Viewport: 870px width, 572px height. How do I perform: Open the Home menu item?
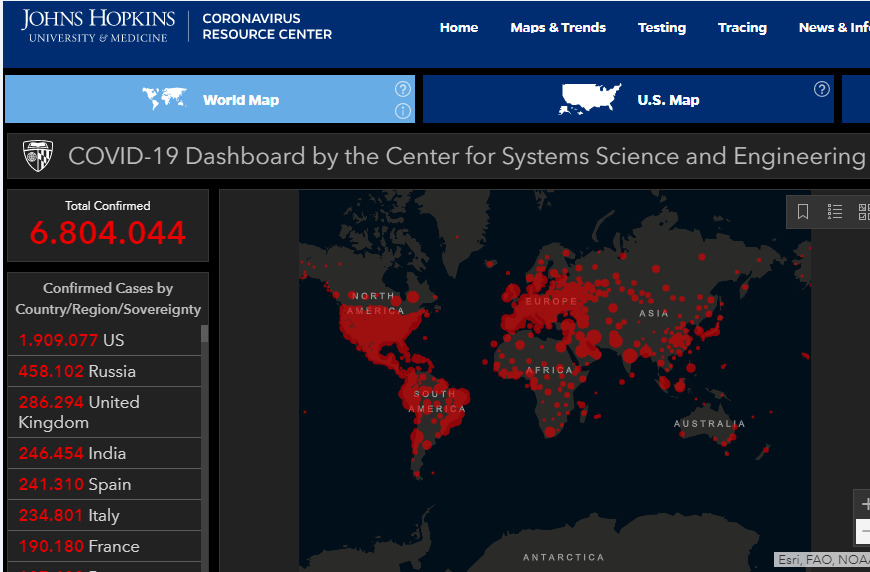(x=459, y=27)
